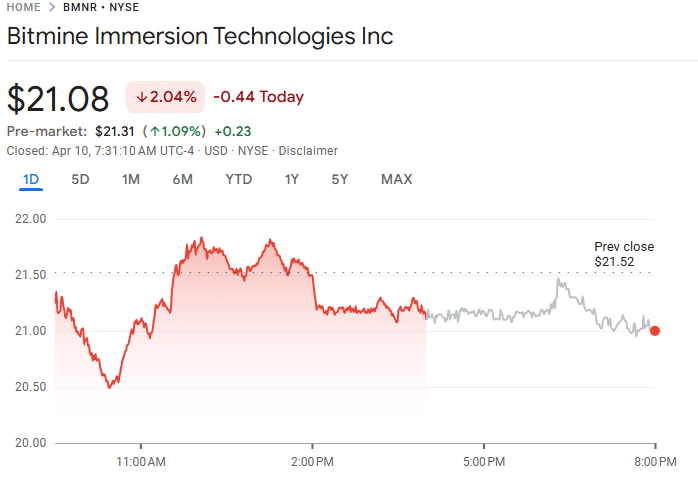
Task: Click the breadcrumb chevron after HOME
Action: [x=52, y=7]
